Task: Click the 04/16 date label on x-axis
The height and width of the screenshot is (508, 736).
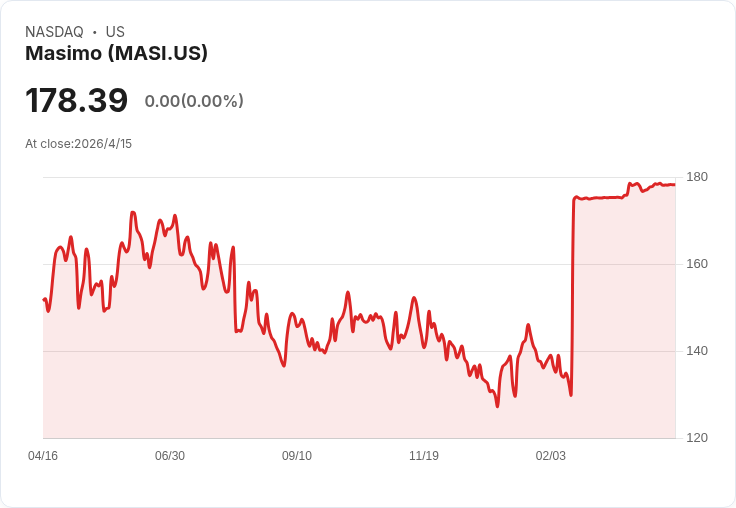Action: (43, 455)
